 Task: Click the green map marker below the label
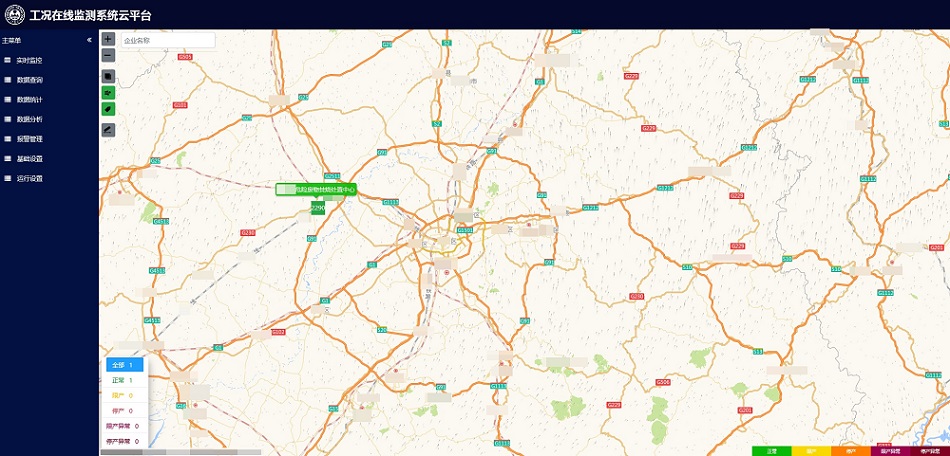coord(318,208)
